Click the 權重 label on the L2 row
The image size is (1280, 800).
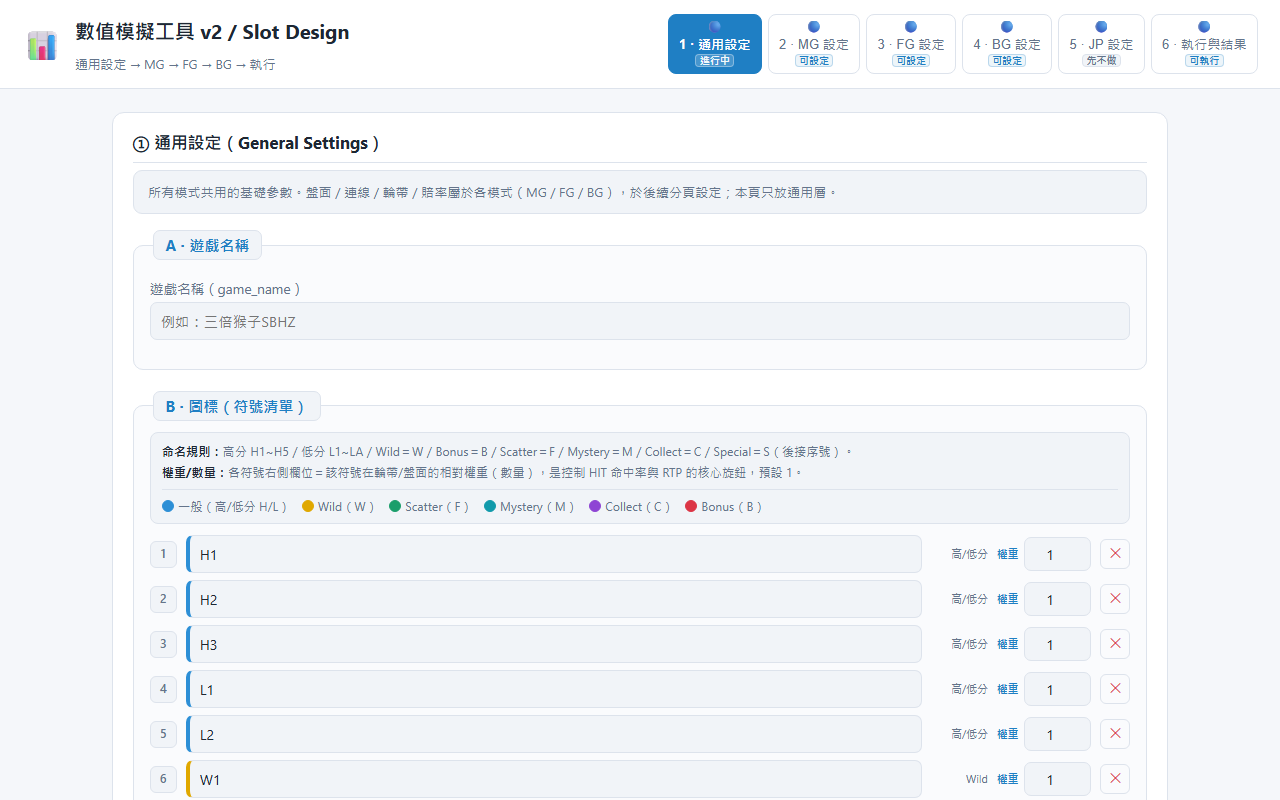(x=1008, y=734)
